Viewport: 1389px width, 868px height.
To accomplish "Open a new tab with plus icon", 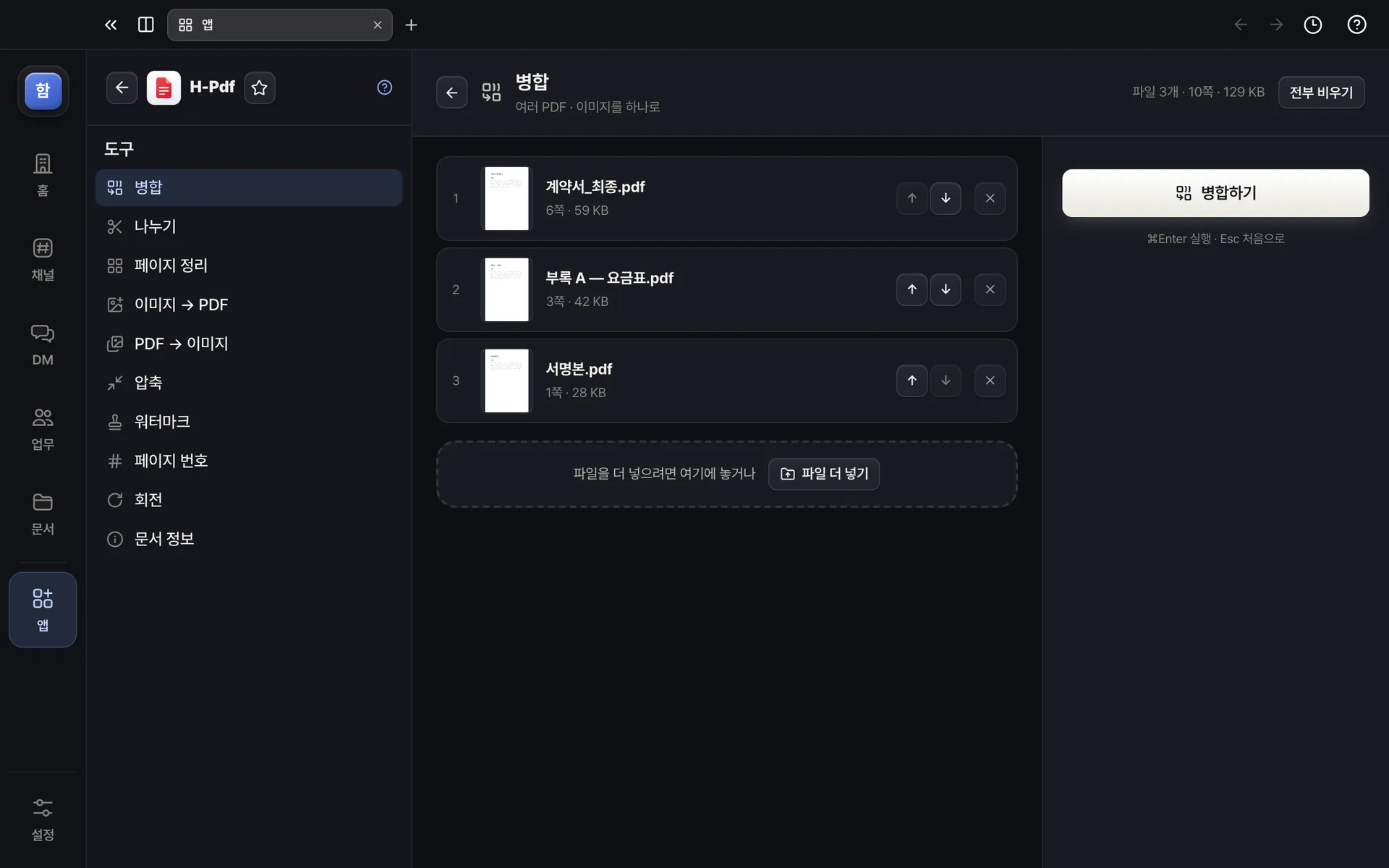I will (411, 25).
